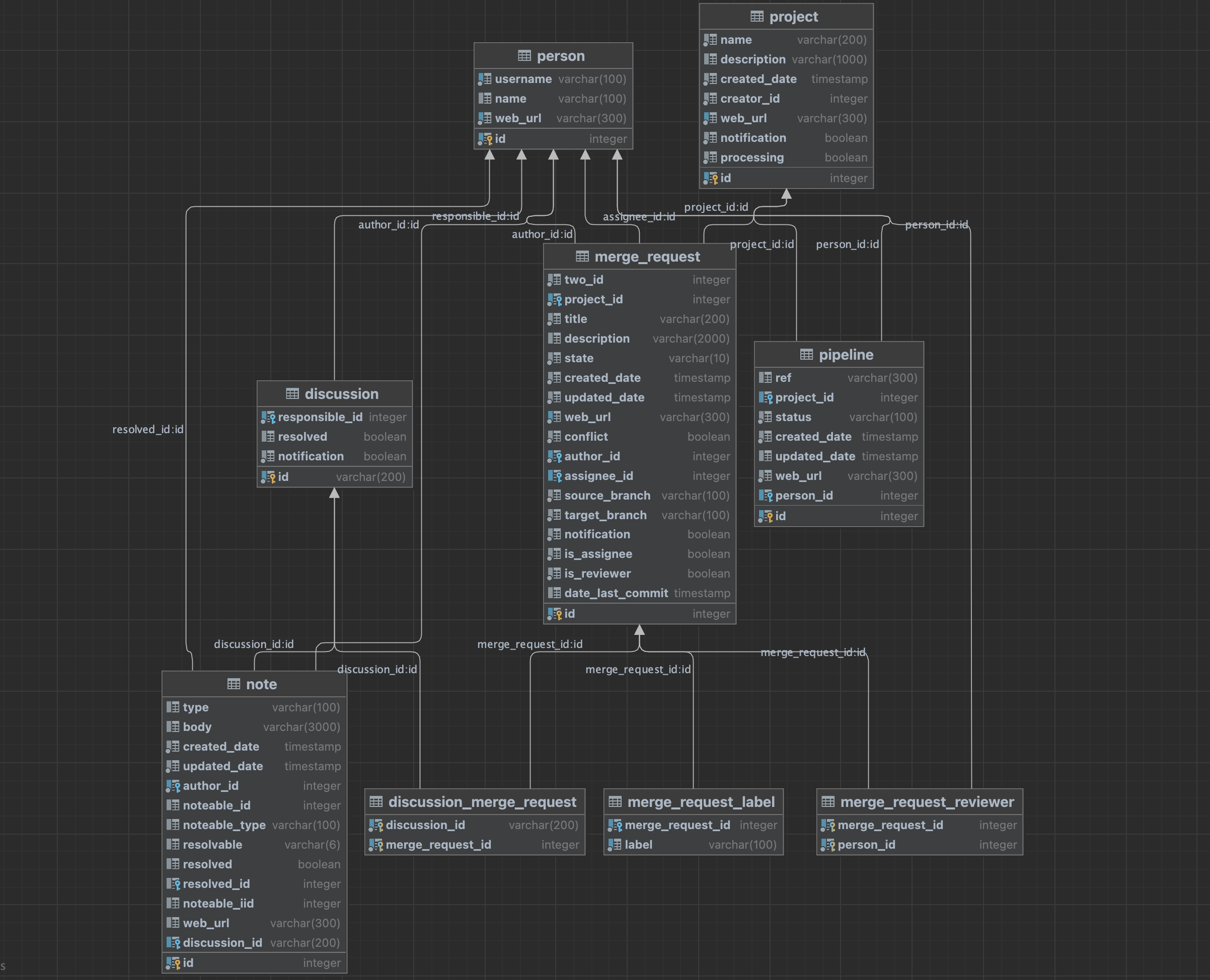Click primary key icon of pipeline id
This screenshot has height=980, width=1210.
pyautogui.click(x=766, y=516)
